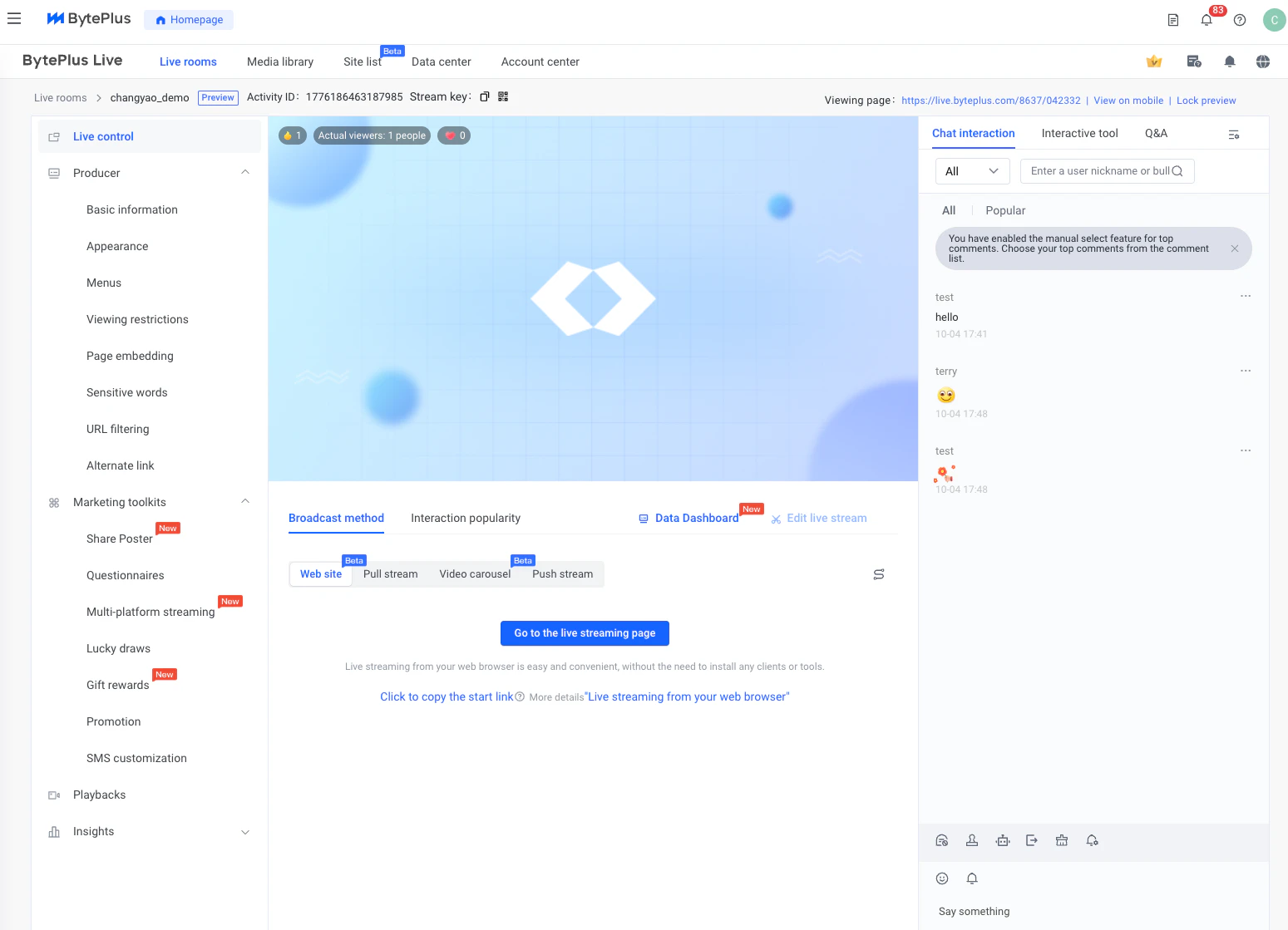The width and height of the screenshot is (1288, 930).
Task: Click the bell icon above the chat input
Action: point(972,878)
